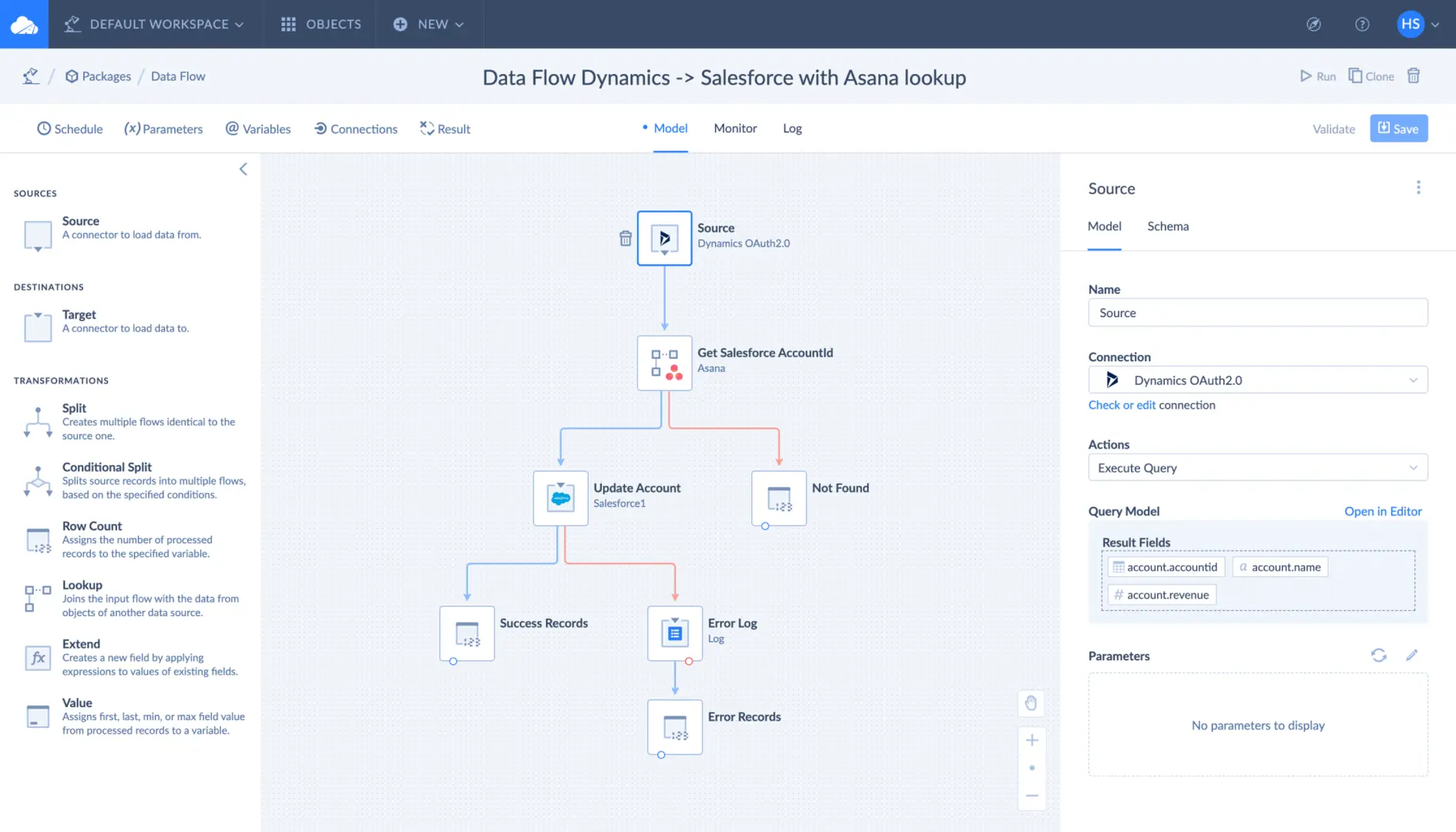This screenshot has height=832, width=1456.
Task: Switch to the Model tab
Action: 670,129
